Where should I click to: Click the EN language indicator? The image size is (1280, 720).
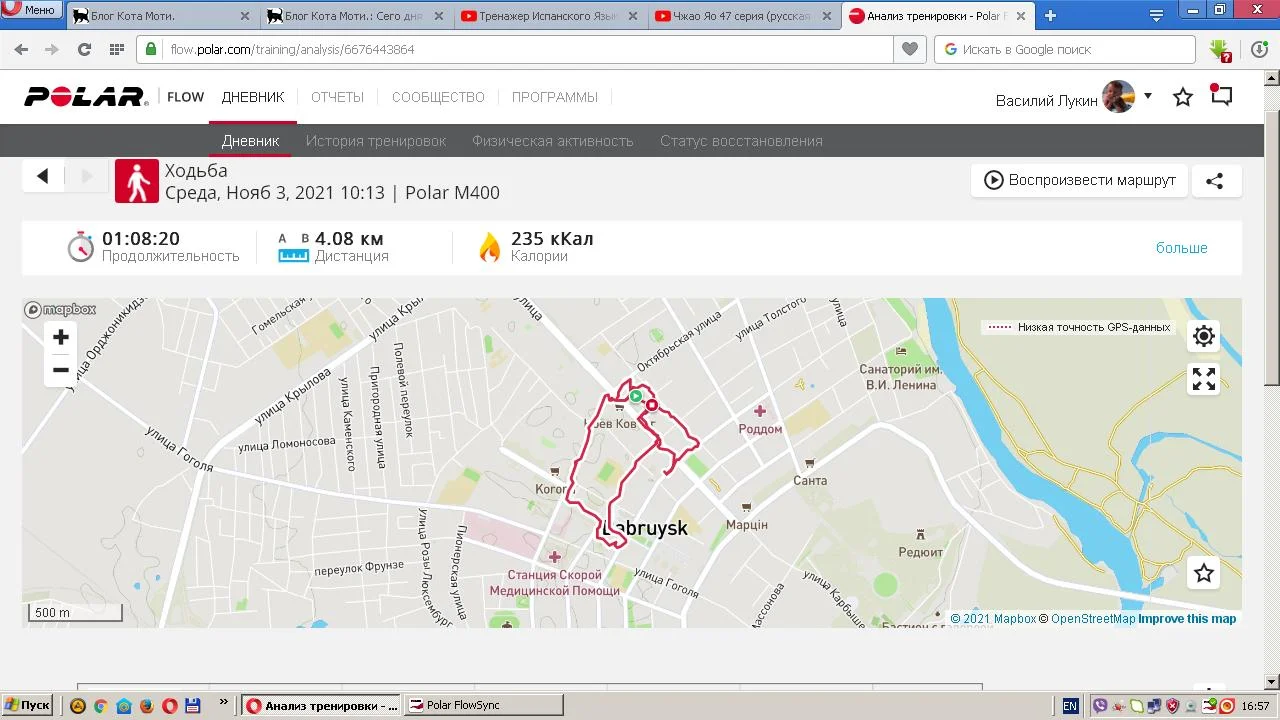(x=1070, y=705)
